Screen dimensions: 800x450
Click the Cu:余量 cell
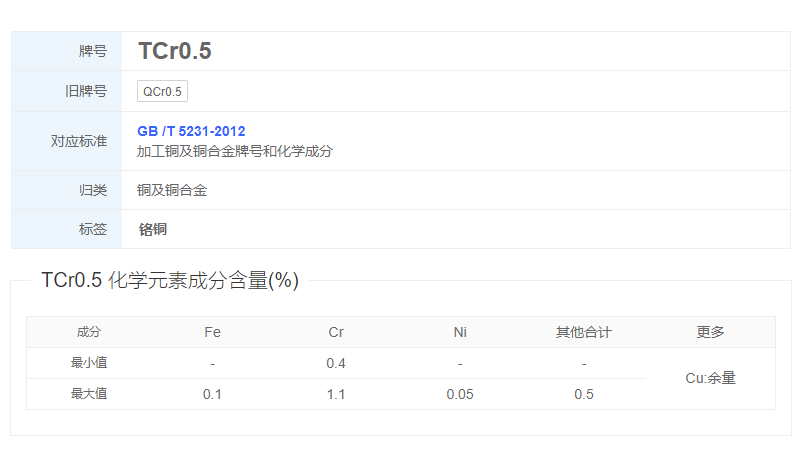click(x=710, y=378)
